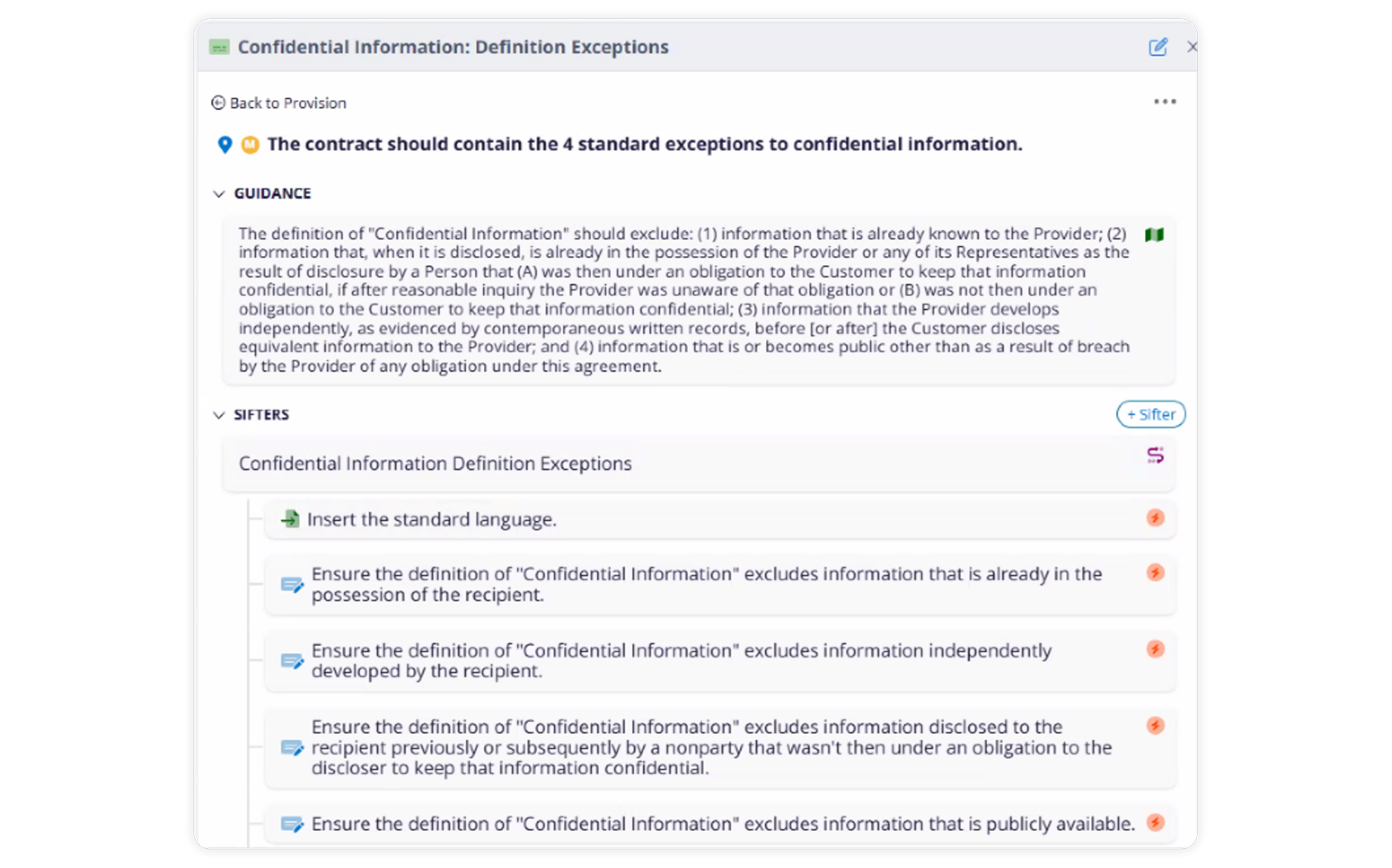The image size is (1392, 868).
Task: Collapse the SIFTERS section
Action: point(219,415)
